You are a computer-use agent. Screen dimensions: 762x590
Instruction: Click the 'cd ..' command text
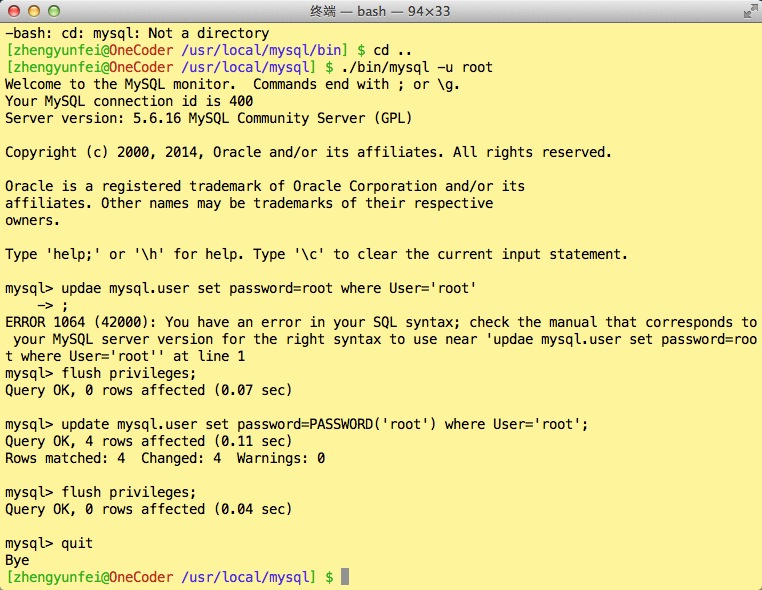point(393,50)
